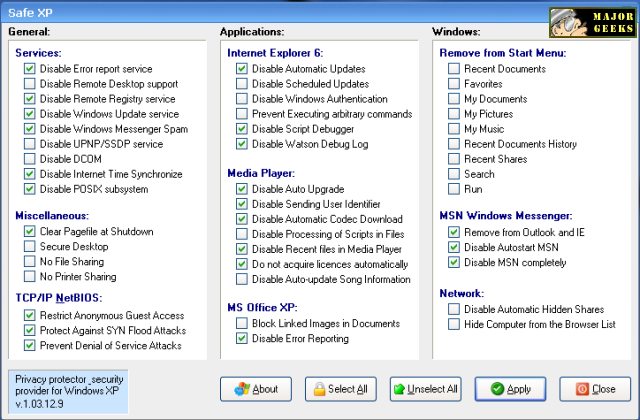Enable the Secure Desktop option
This screenshot has width=640, height=420.
pyautogui.click(x=29, y=247)
